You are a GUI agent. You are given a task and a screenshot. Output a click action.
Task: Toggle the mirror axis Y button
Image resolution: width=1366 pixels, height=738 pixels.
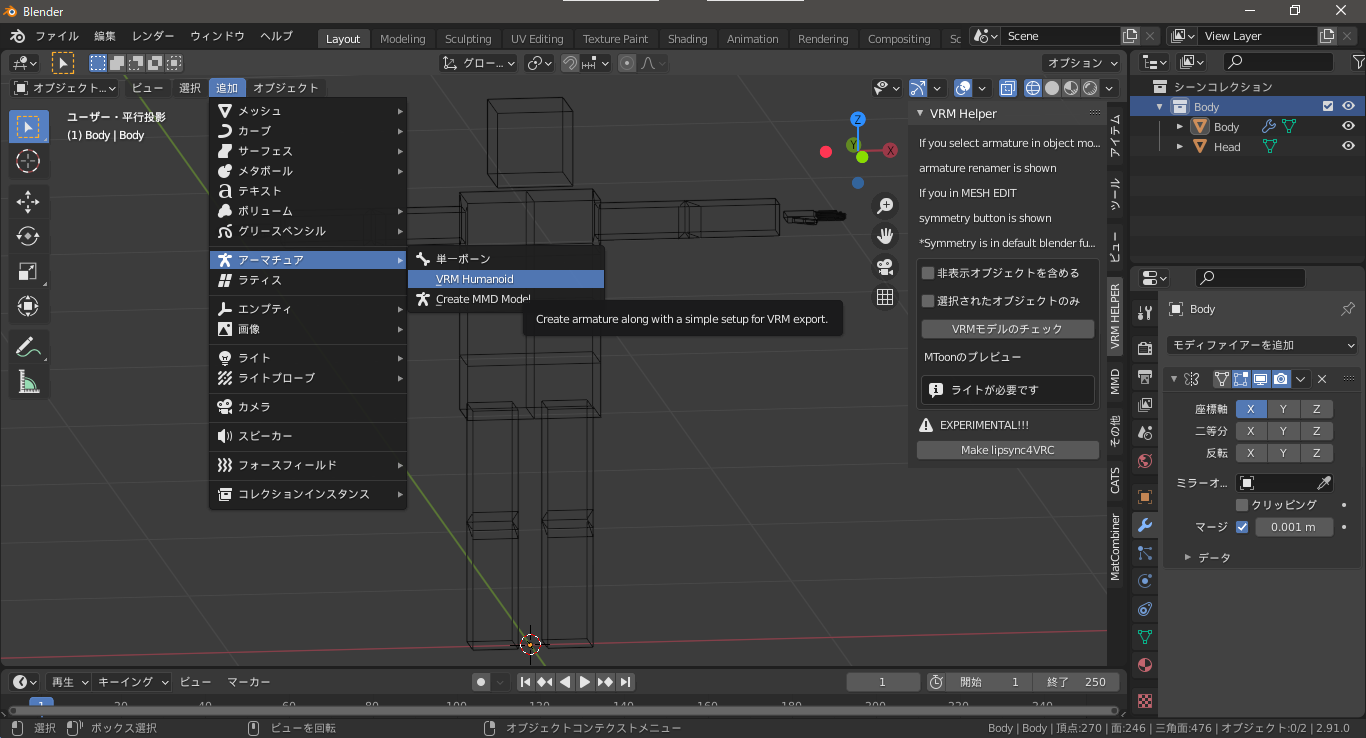1283,409
